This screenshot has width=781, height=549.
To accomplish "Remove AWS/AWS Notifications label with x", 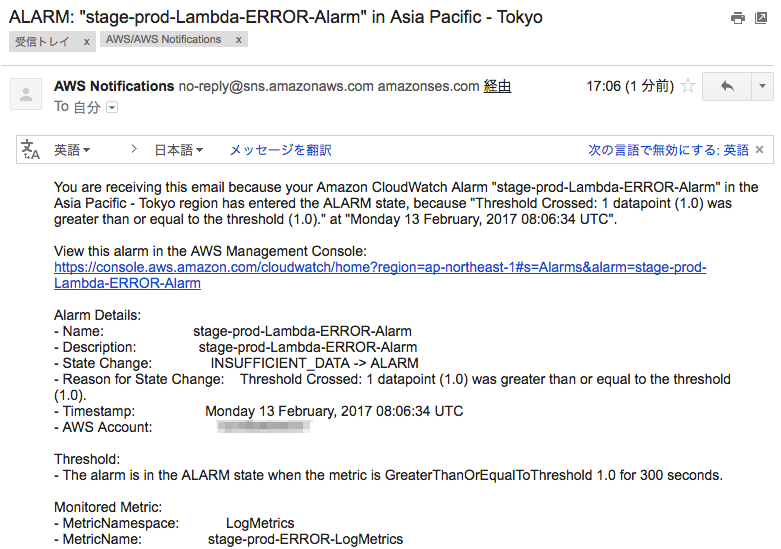I will click(x=239, y=40).
